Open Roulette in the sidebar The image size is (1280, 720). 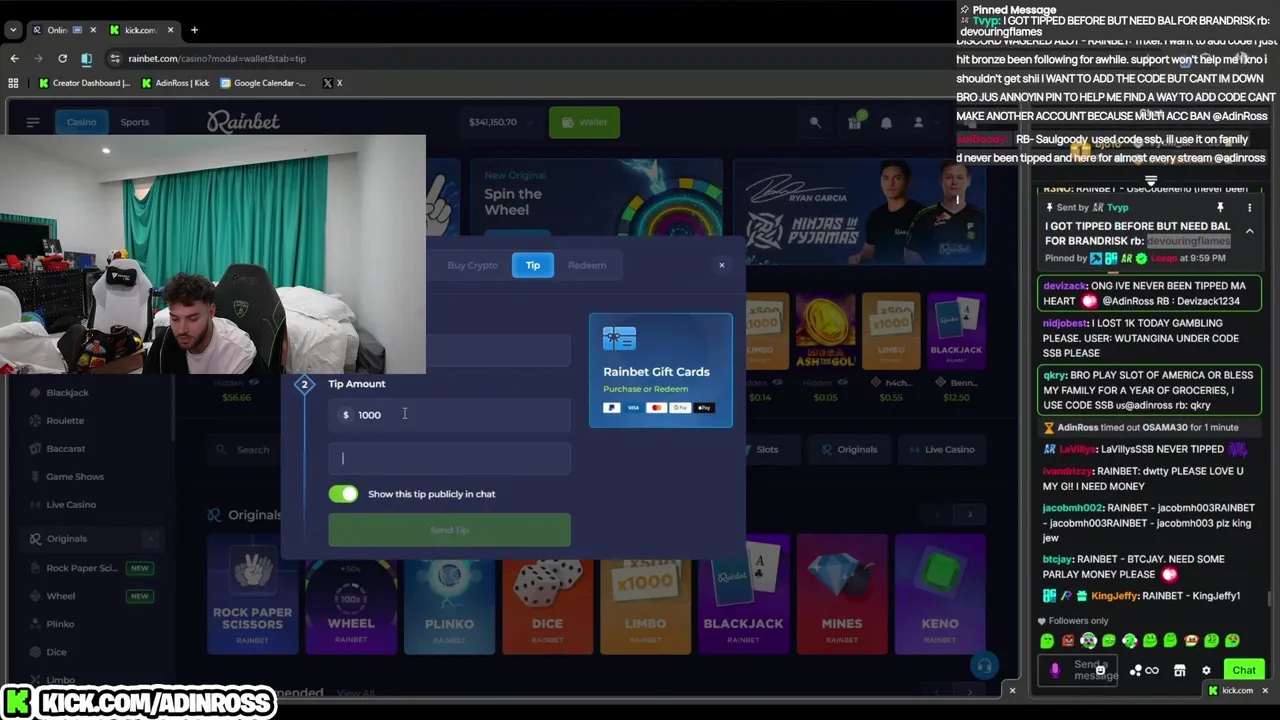tap(65, 421)
